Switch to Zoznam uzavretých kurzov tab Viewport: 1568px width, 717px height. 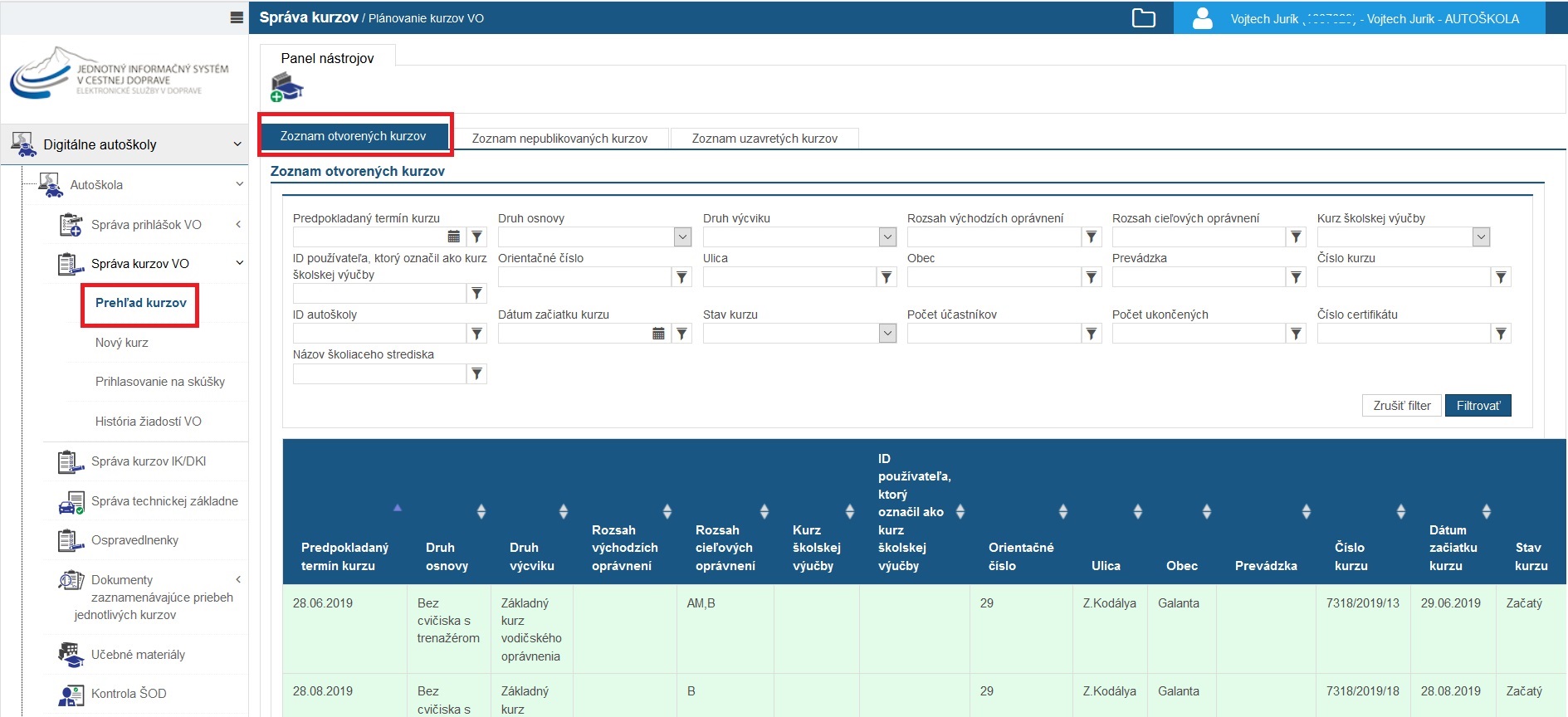[x=764, y=139]
